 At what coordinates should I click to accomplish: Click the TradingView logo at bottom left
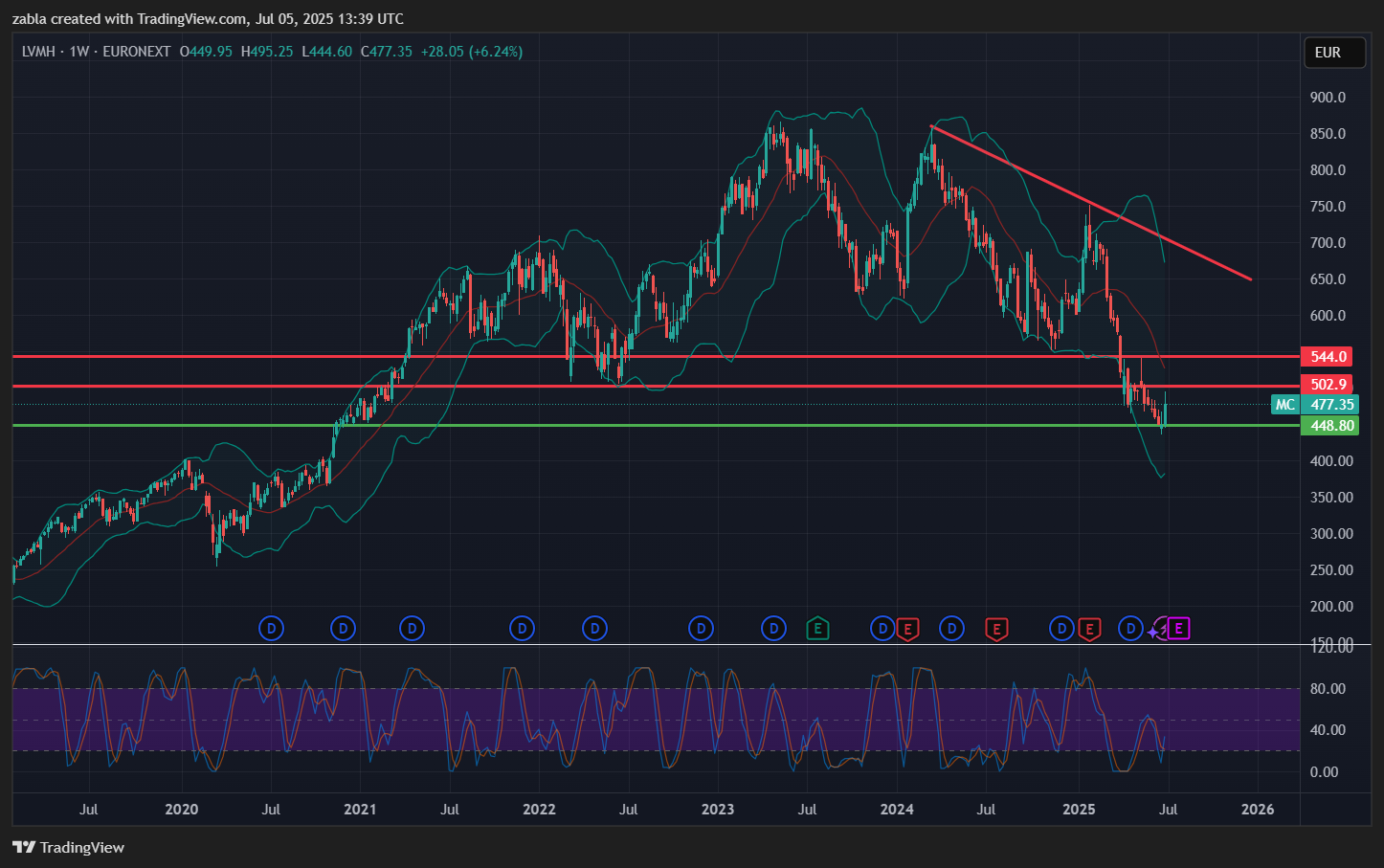click(x=68, y=847)
